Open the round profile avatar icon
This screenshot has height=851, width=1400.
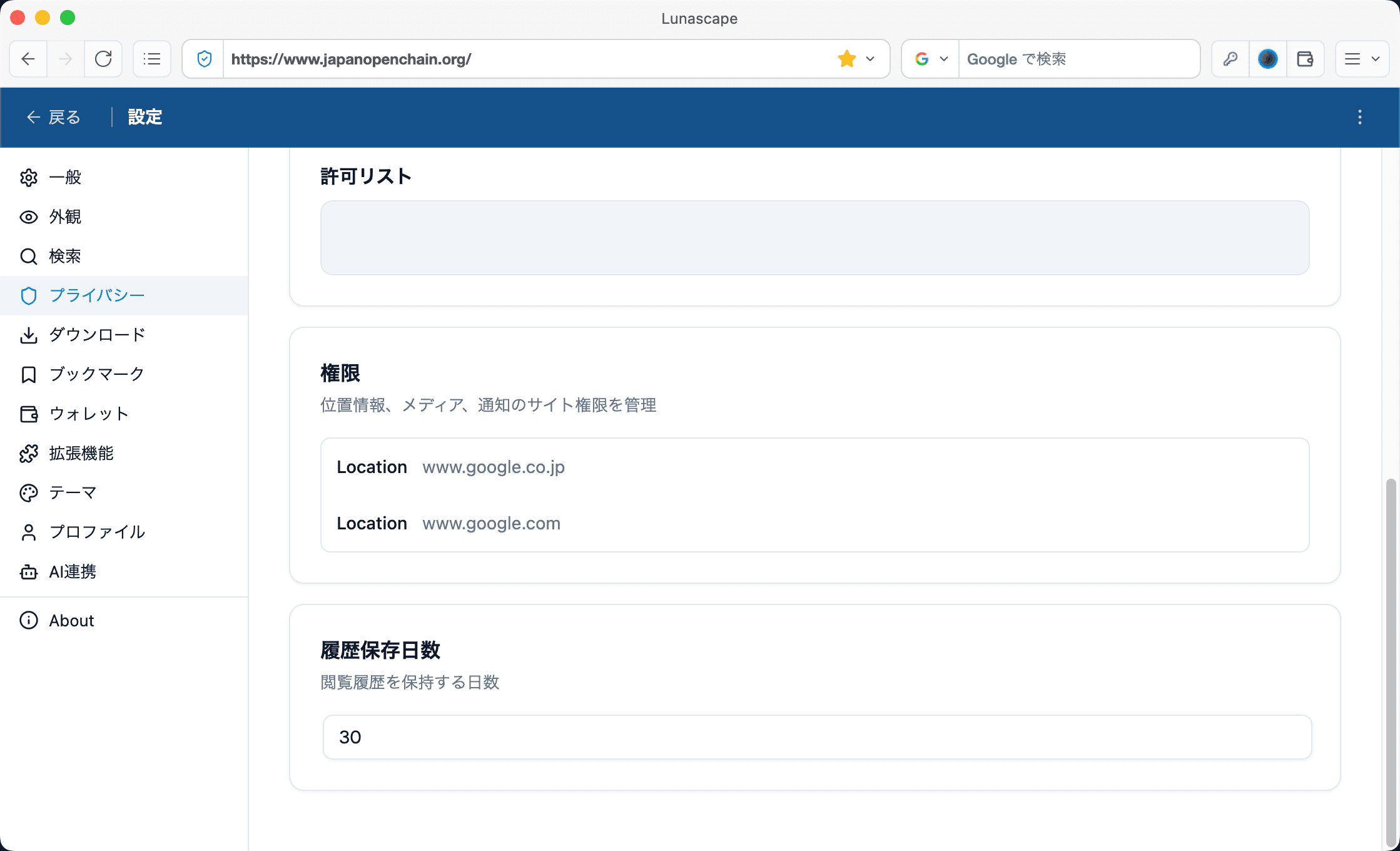point(1268,59)
